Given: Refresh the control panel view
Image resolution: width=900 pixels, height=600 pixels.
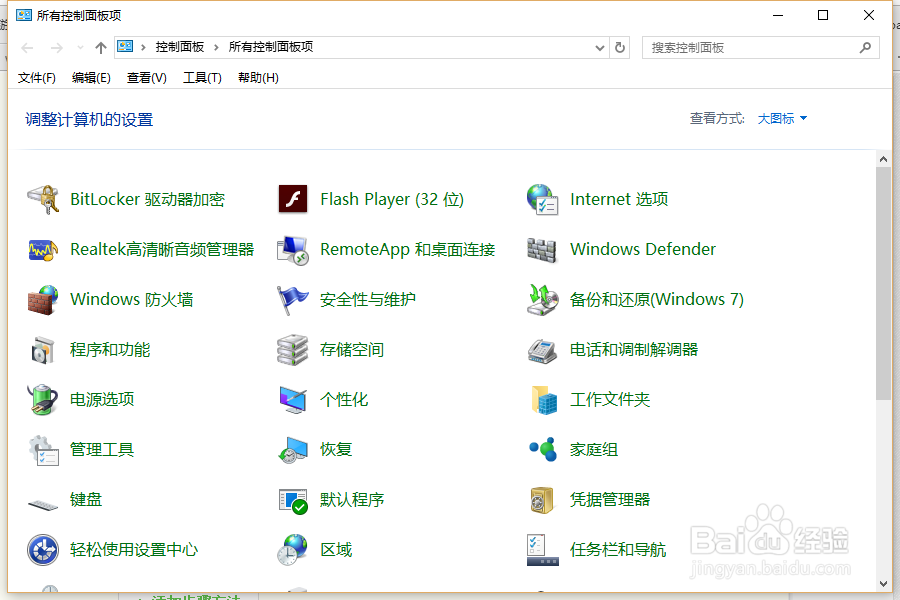Looking at the screenshot, I should [x=620, y=48].
